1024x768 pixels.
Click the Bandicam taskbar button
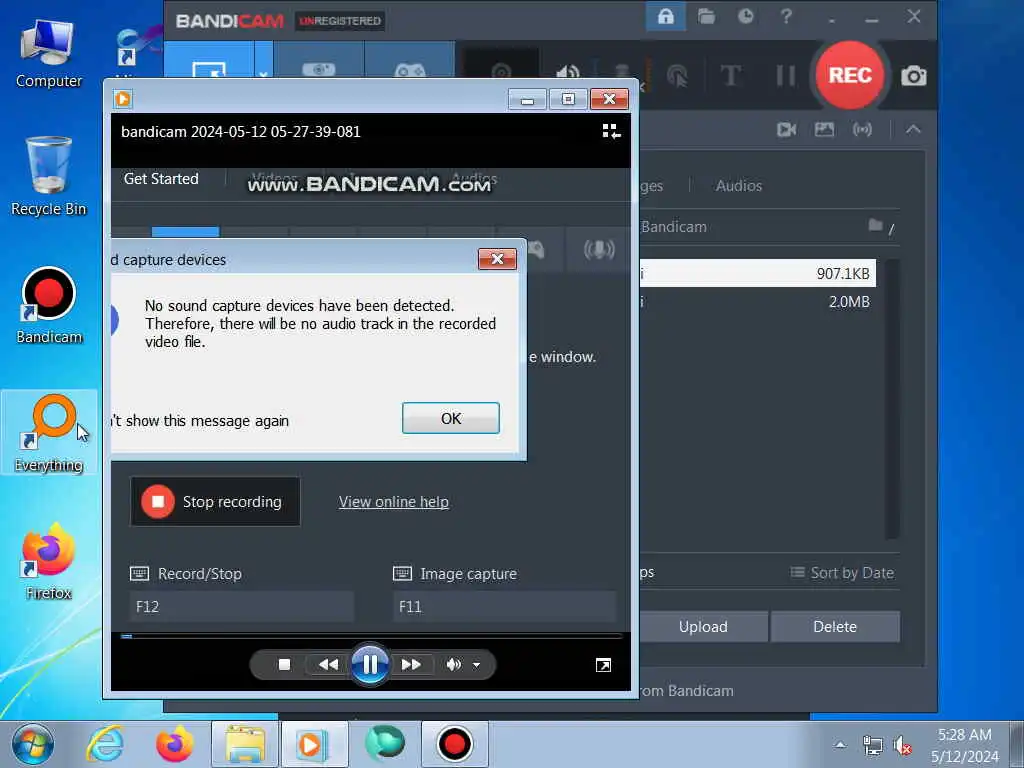coord(455,744)
